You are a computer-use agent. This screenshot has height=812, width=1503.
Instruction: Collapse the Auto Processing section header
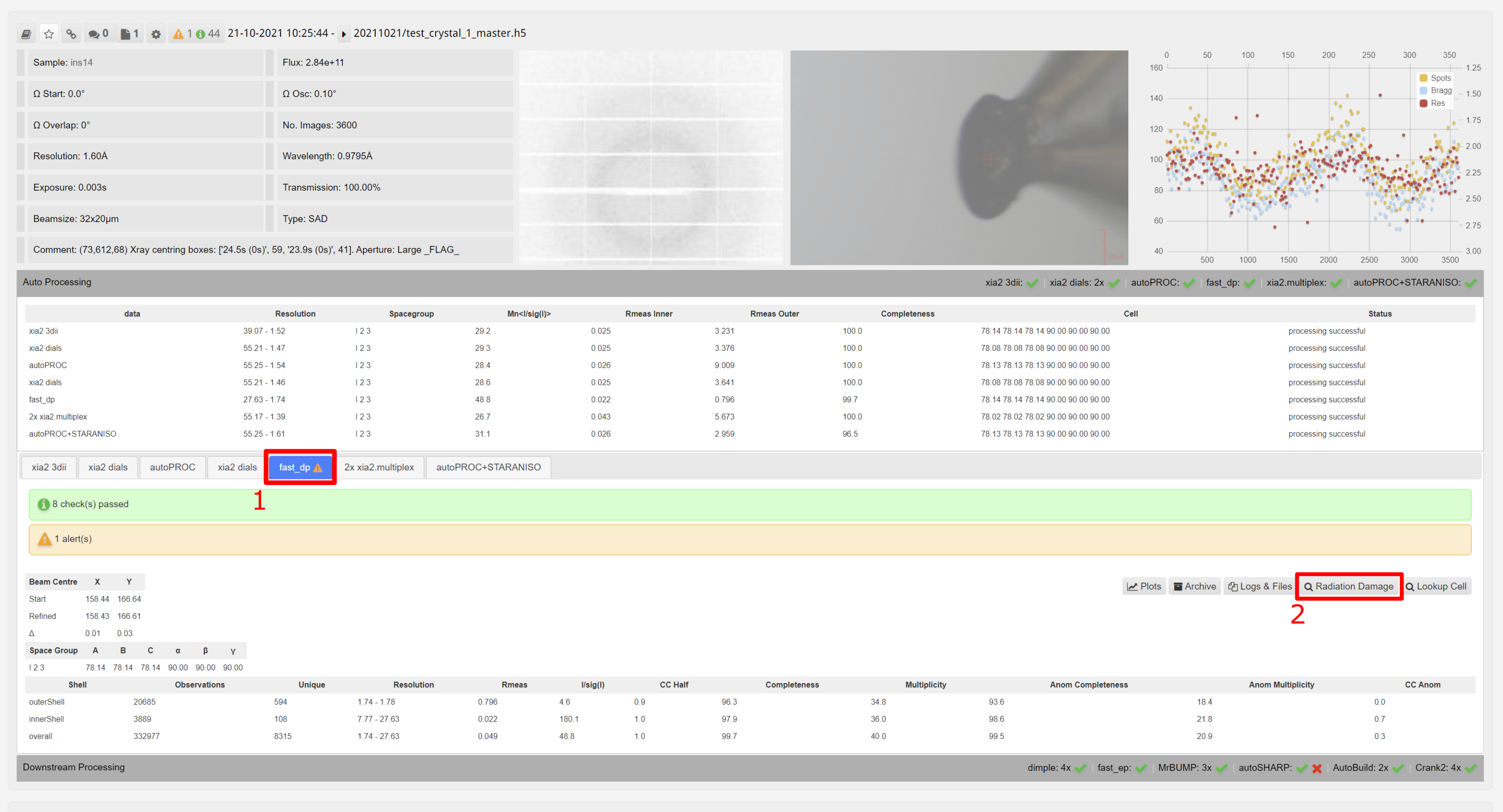point(57,282)
